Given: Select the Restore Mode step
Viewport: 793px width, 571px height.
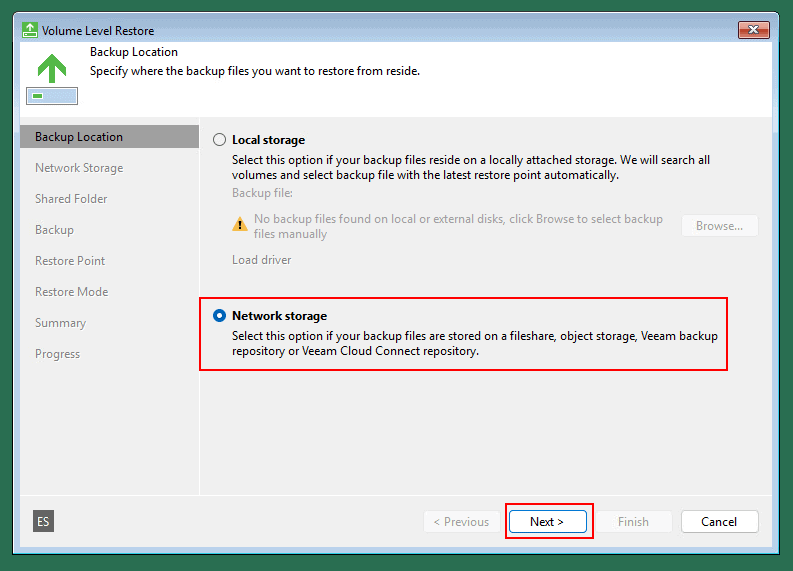Looking at the screenshot, I should [x=72, y=292].
